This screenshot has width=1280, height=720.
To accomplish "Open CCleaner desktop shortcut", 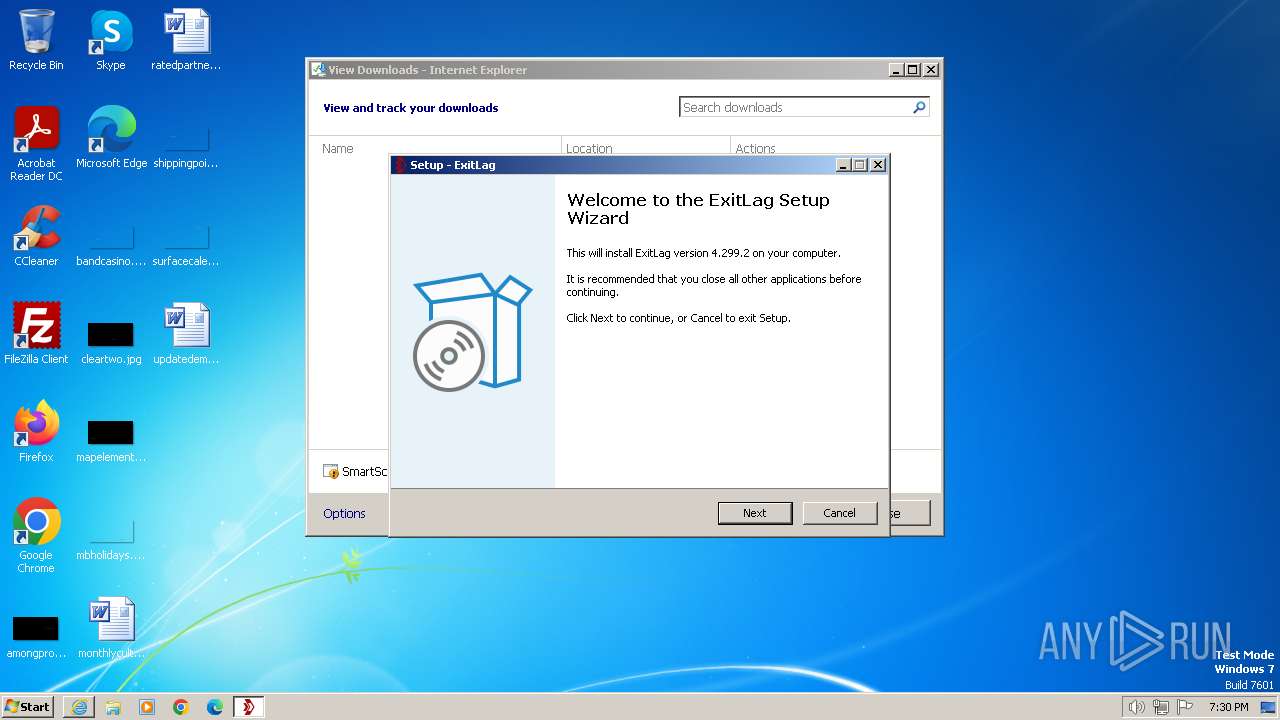I will click(36, 236).
